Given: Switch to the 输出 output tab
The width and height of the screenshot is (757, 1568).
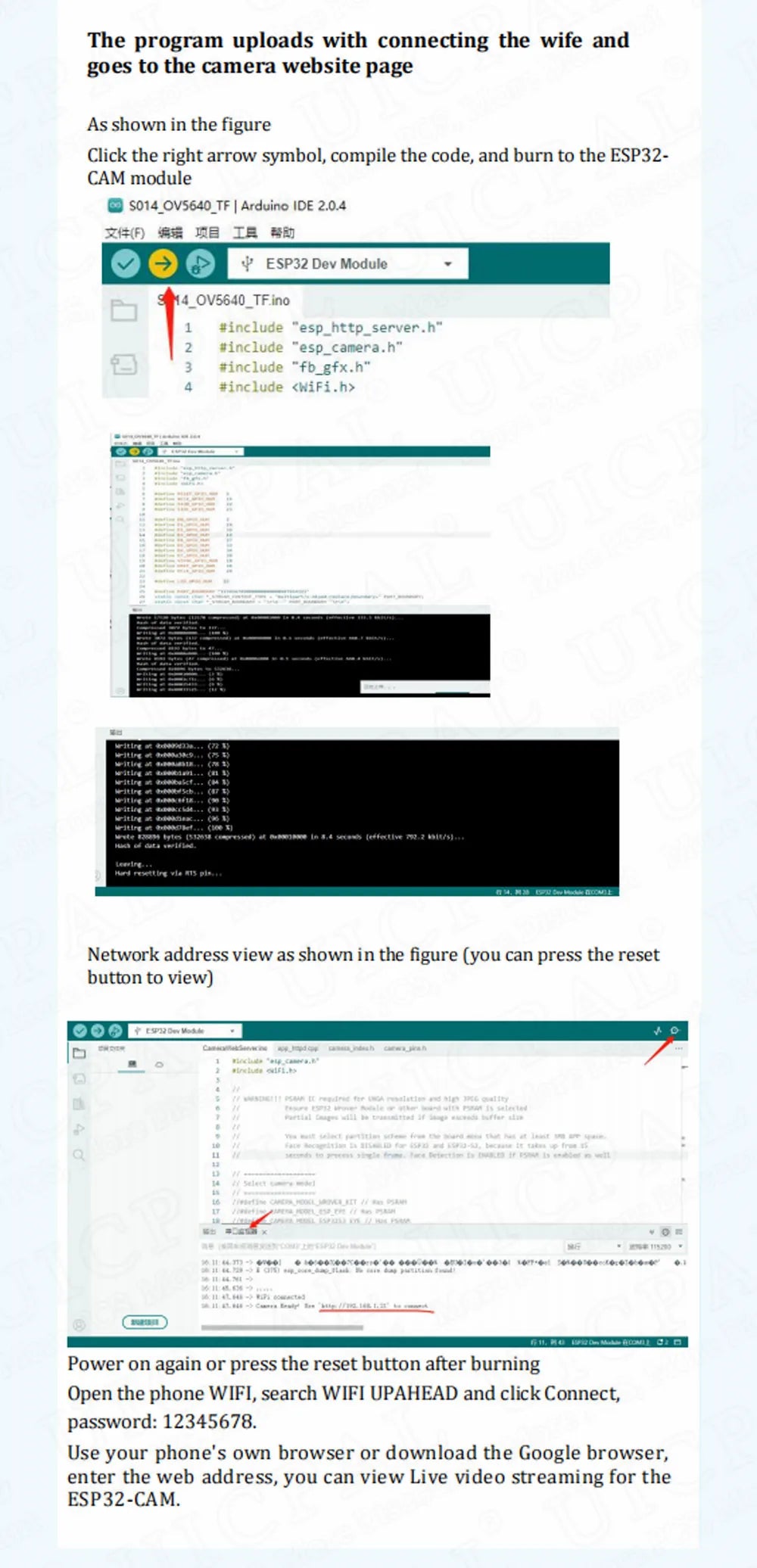Looking at the screenshot, I should tap(210, 1232).
